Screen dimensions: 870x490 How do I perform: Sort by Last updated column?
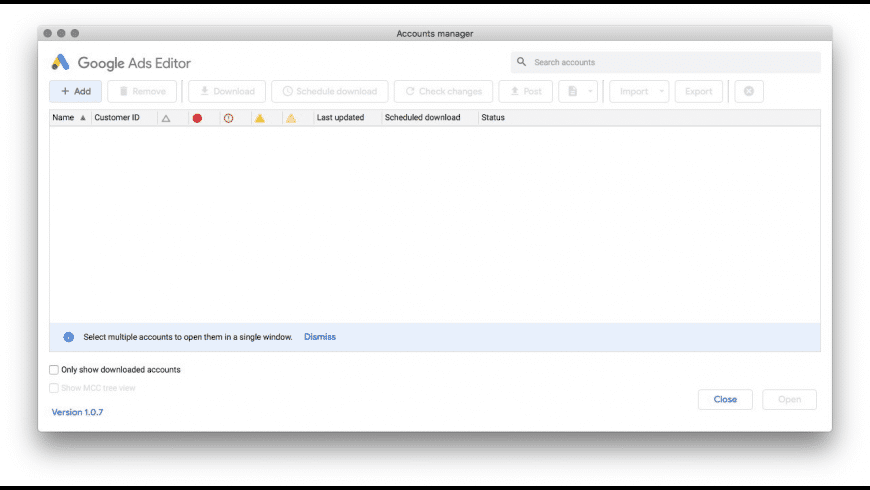[341, 118]
